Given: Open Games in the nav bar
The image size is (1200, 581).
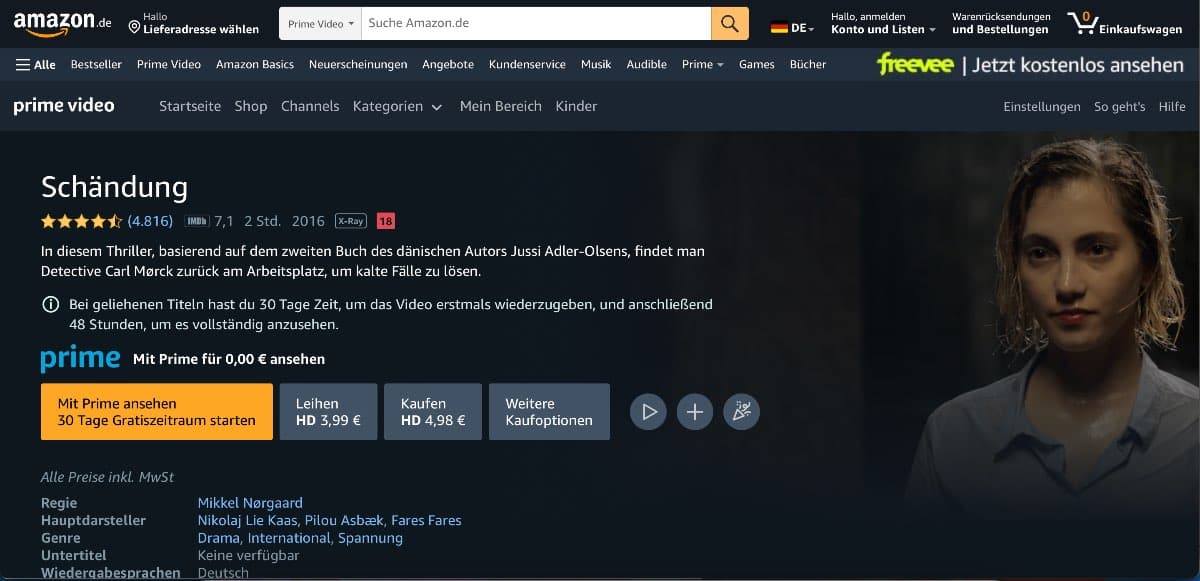Looking at the screenshot, I should pyautogui.click(x=757, y=64).
